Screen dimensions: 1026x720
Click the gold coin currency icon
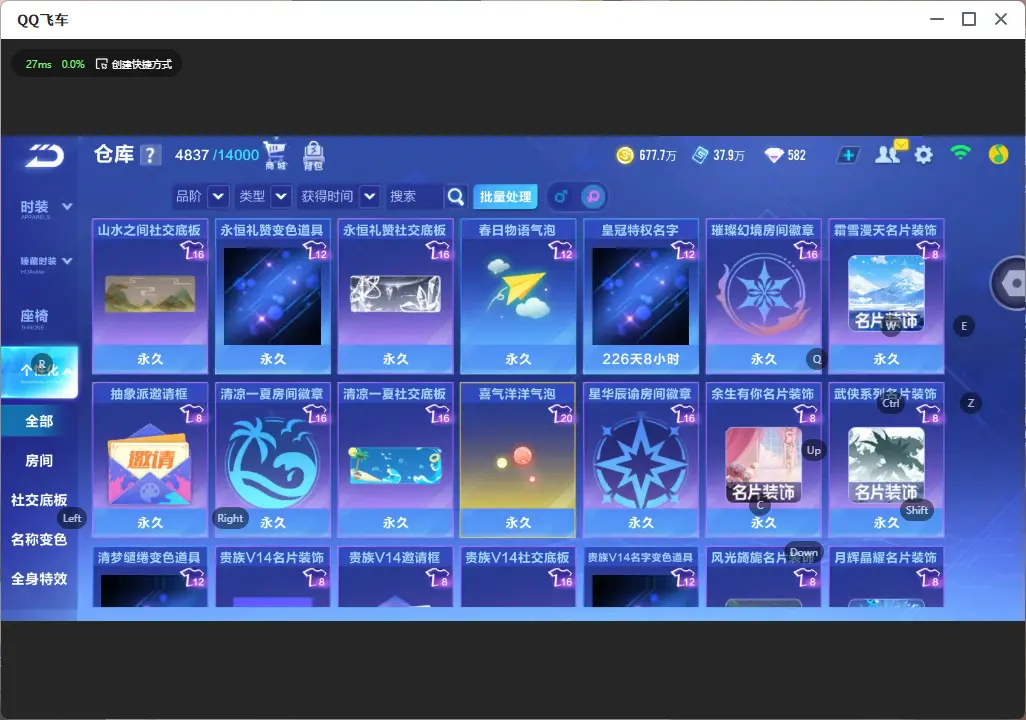(x=625, y=155)
